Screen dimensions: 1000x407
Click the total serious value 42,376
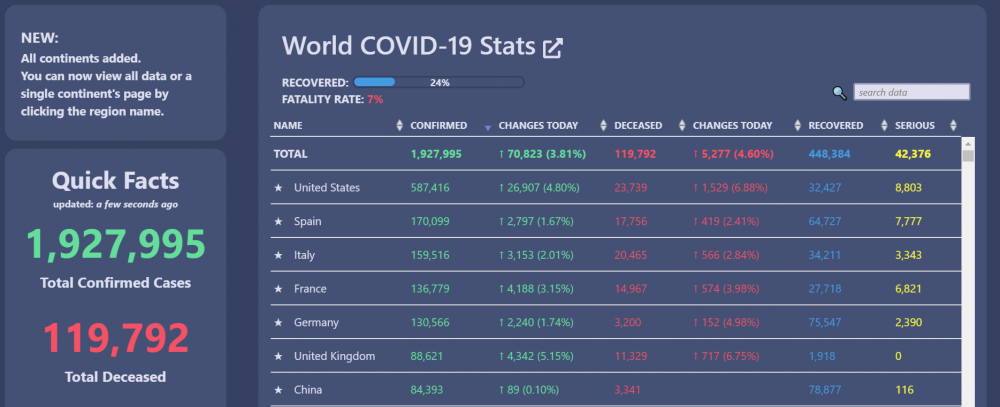pyautogui.click(x=913, y=154)
